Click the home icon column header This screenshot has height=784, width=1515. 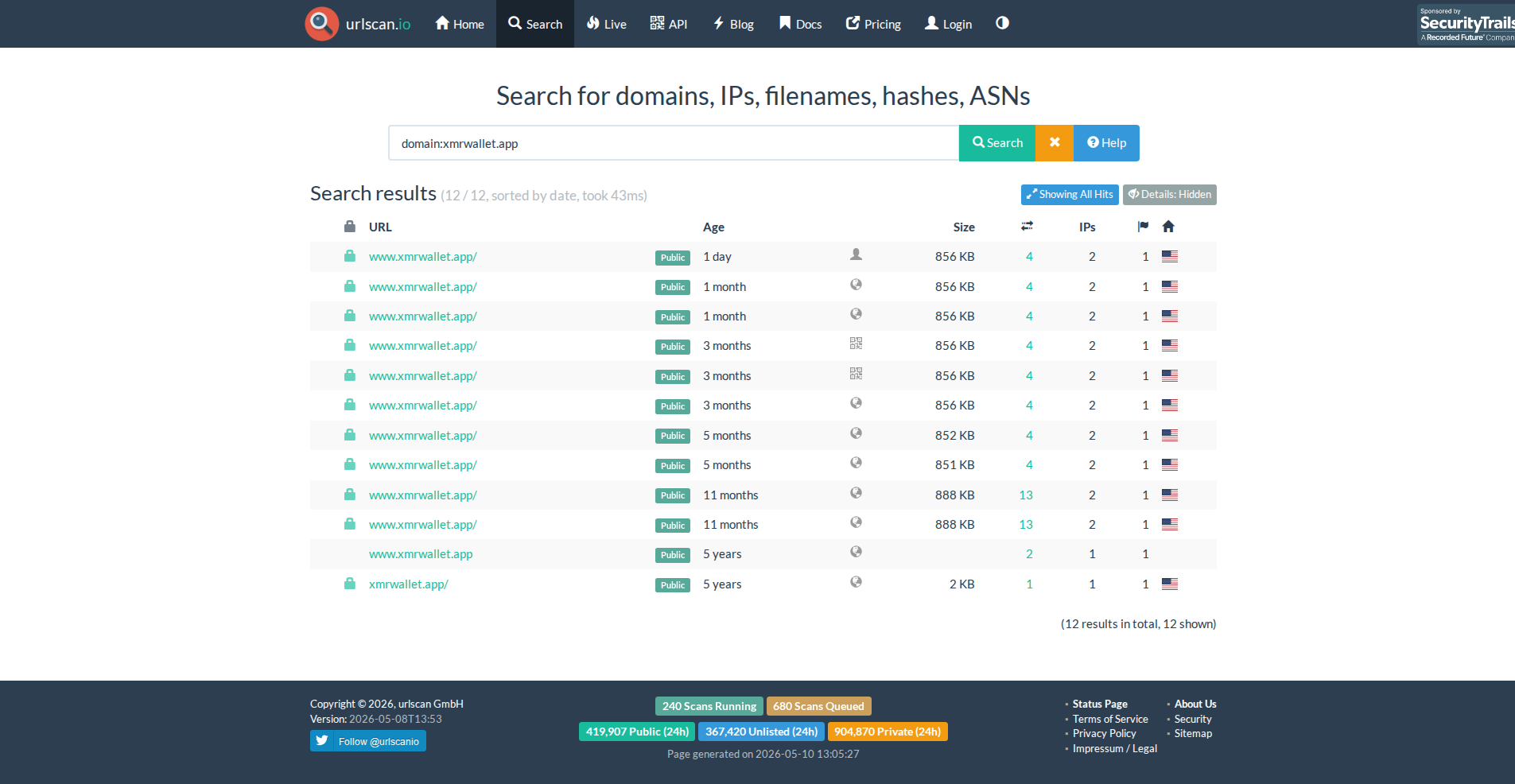[1168, 227]
